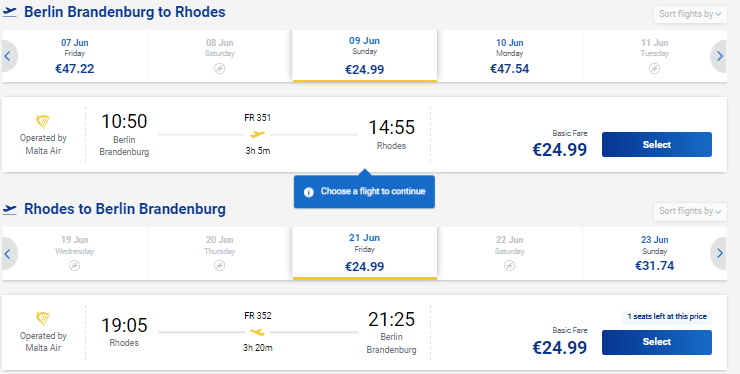Open the return Sort flights by dropdown
740x374 pixels.
coord(690,211)
